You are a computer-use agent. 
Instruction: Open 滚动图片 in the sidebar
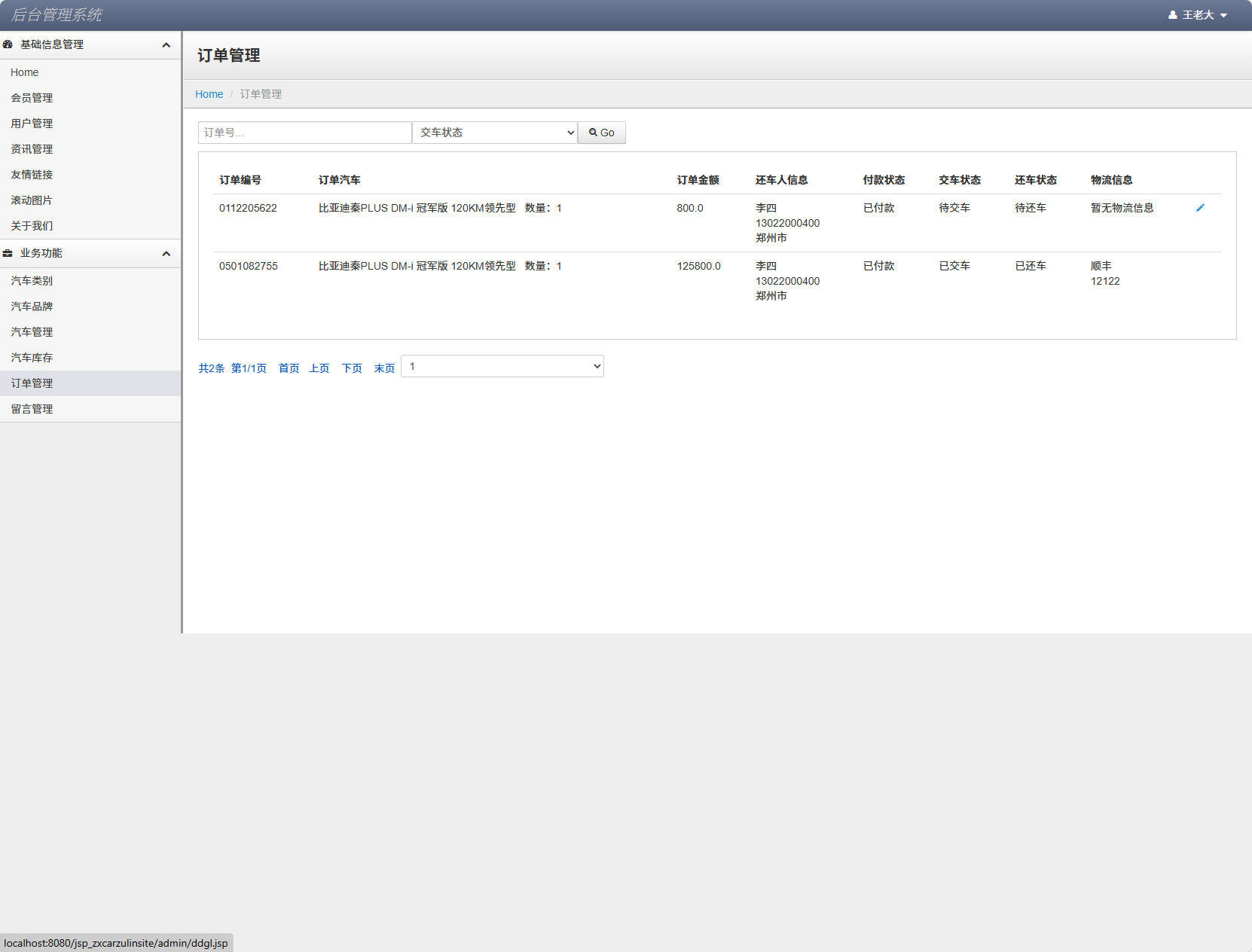tap(32, 200)
